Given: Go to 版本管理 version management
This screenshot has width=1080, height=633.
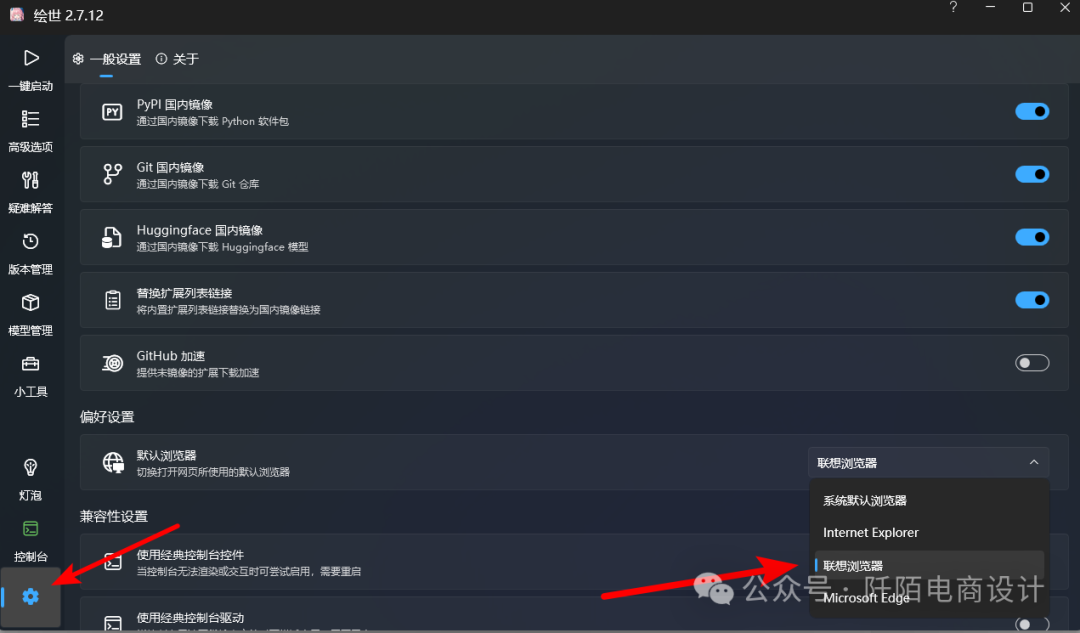Looking at the screenshot, I should [x=30, y=253].
